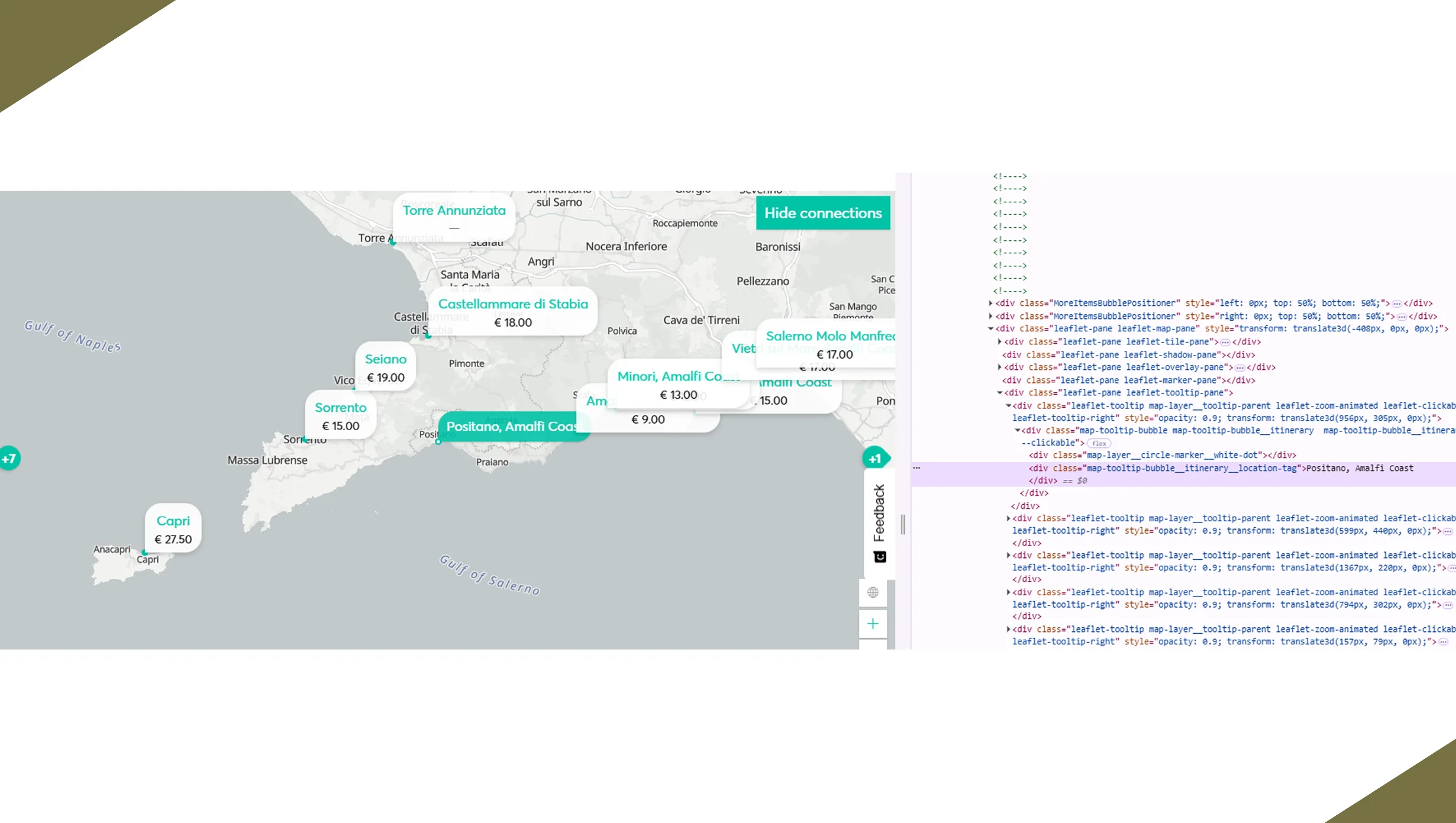Open the Feedback side tab
1456x823 pixels.
[879, 513]
